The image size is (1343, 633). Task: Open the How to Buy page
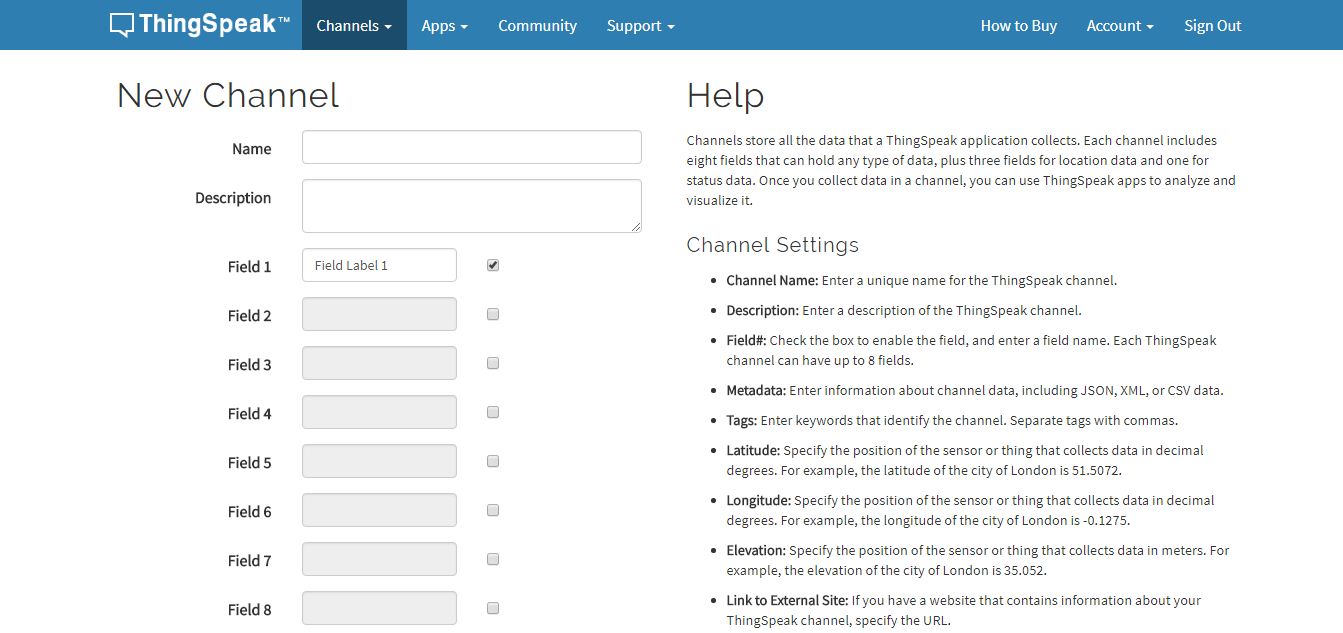coord(1018,26)
